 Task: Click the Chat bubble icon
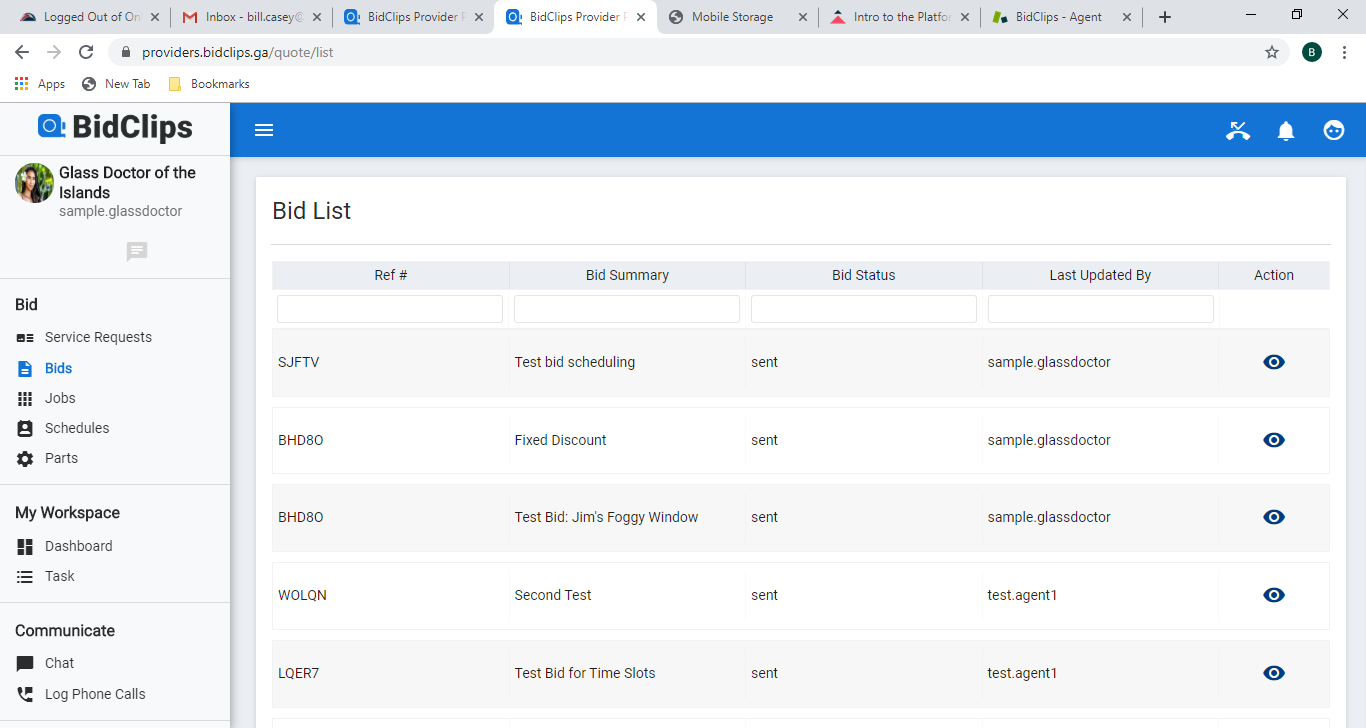(x=25, y=664)
